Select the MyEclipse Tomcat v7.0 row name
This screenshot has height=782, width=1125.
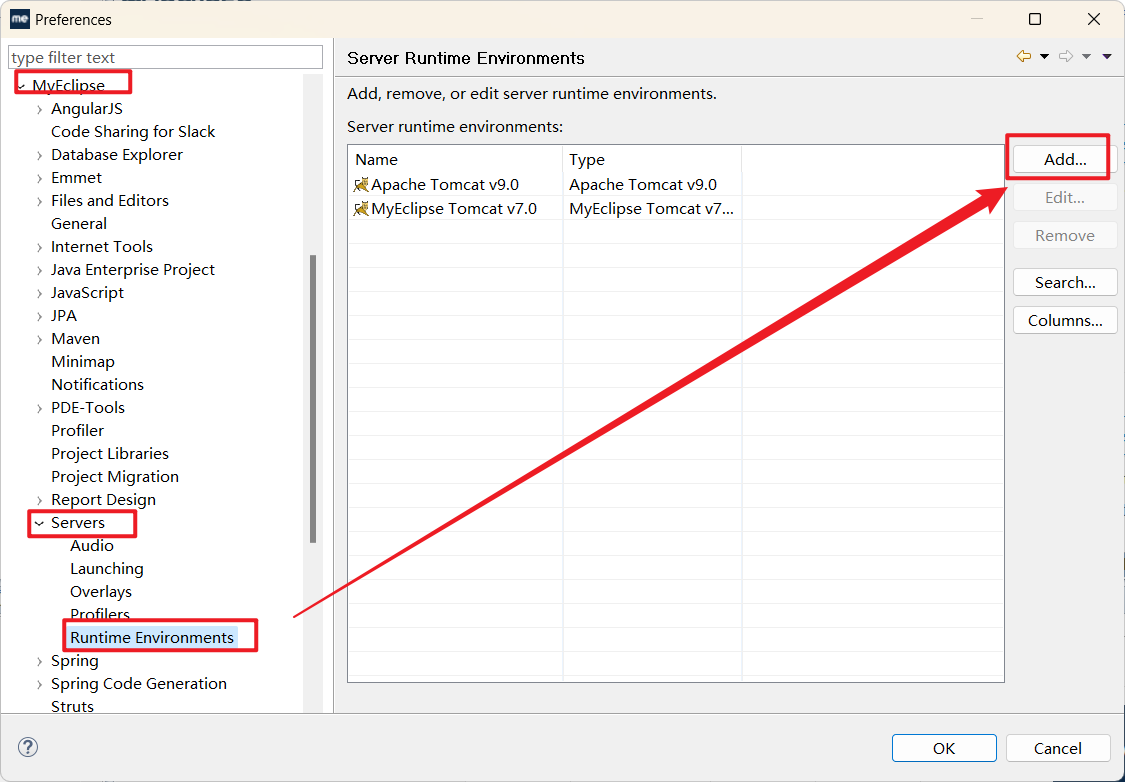(x=454, y=209)
